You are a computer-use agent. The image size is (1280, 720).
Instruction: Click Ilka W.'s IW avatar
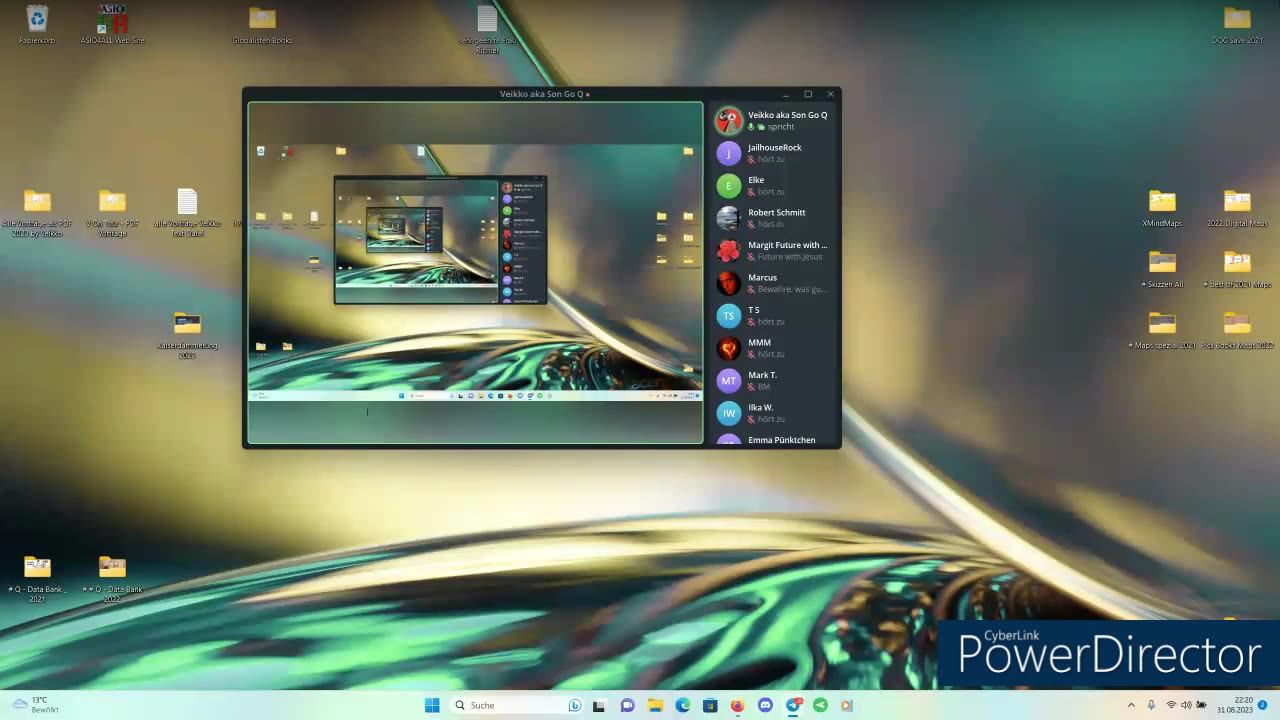[x=729, y=413]
